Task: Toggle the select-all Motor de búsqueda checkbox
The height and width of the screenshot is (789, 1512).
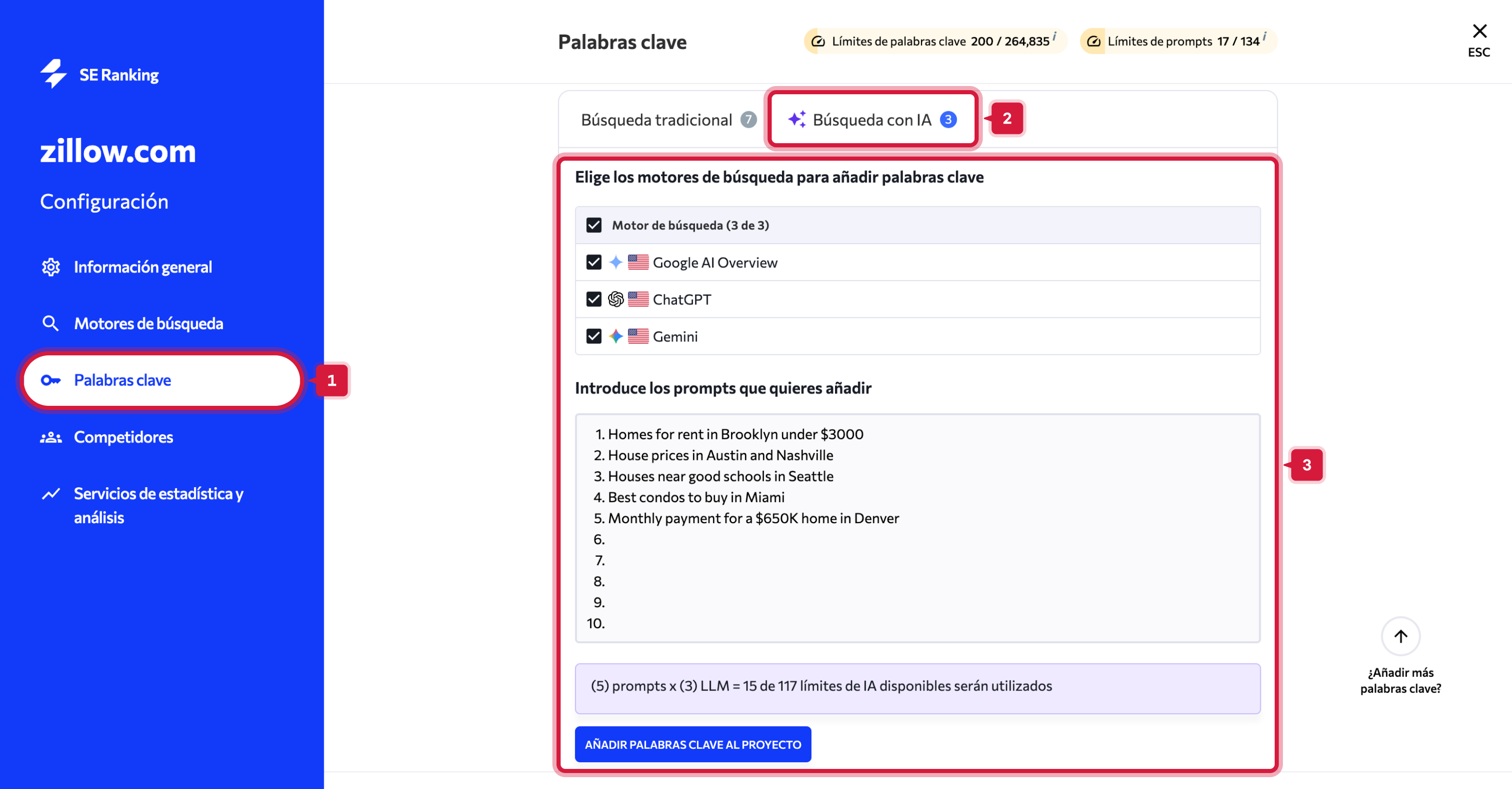Action: pyautogui.click(x=594, y=226)
